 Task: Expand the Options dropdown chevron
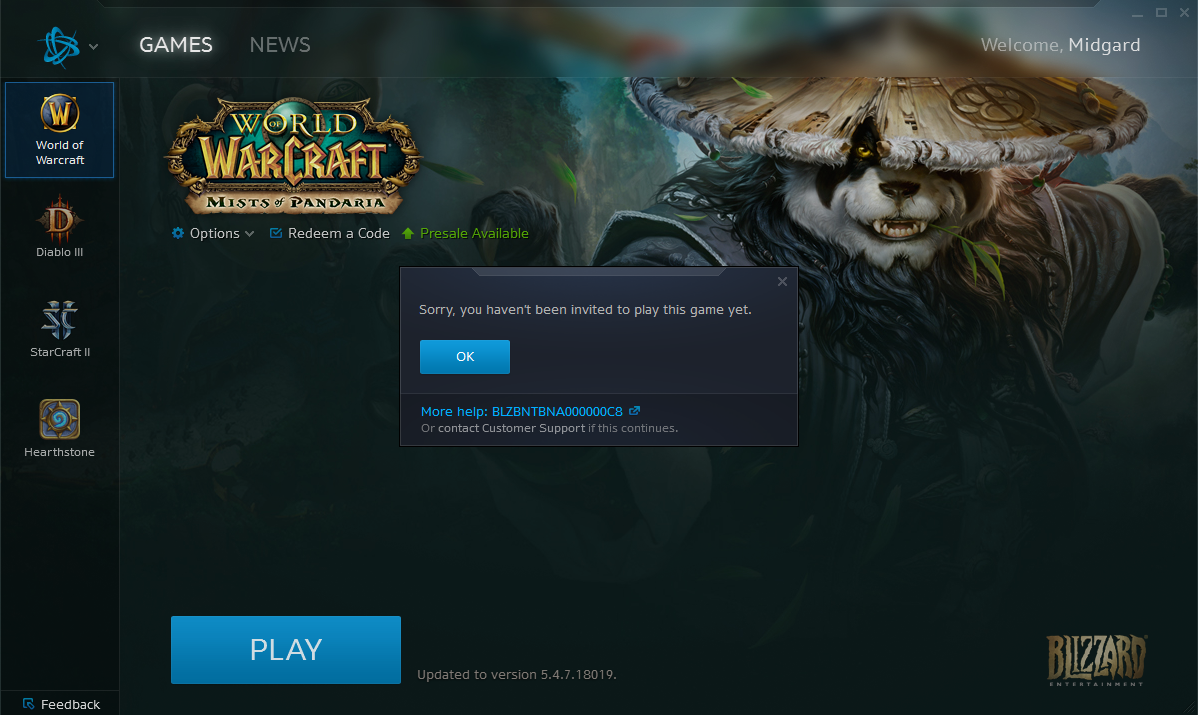[x=249, y=234]
